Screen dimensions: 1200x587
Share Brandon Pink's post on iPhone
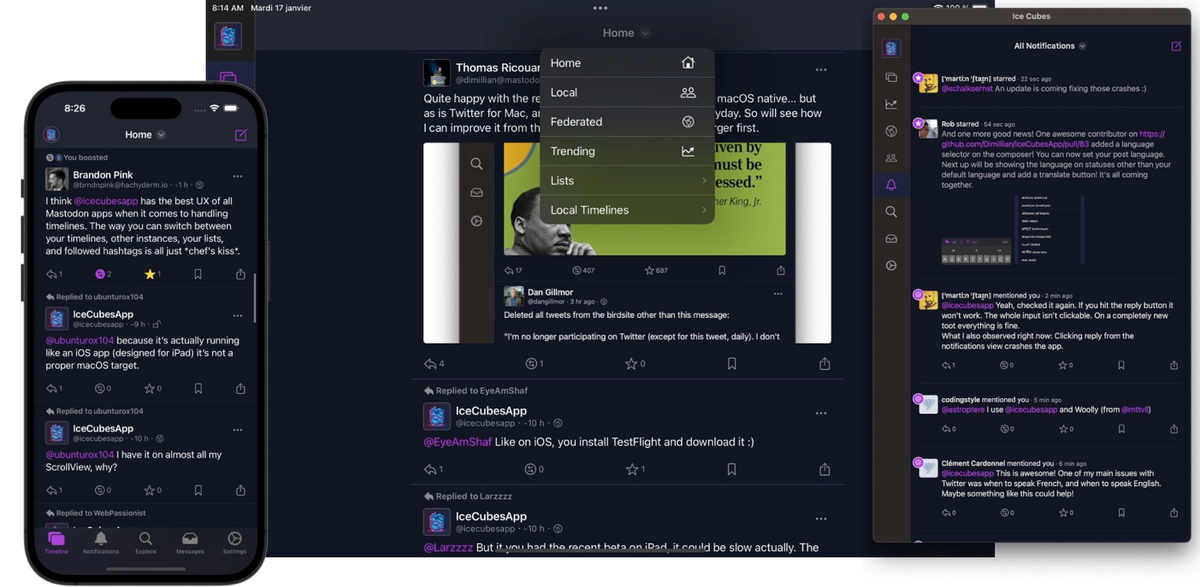pyautogui.click(x=241, y=274)
